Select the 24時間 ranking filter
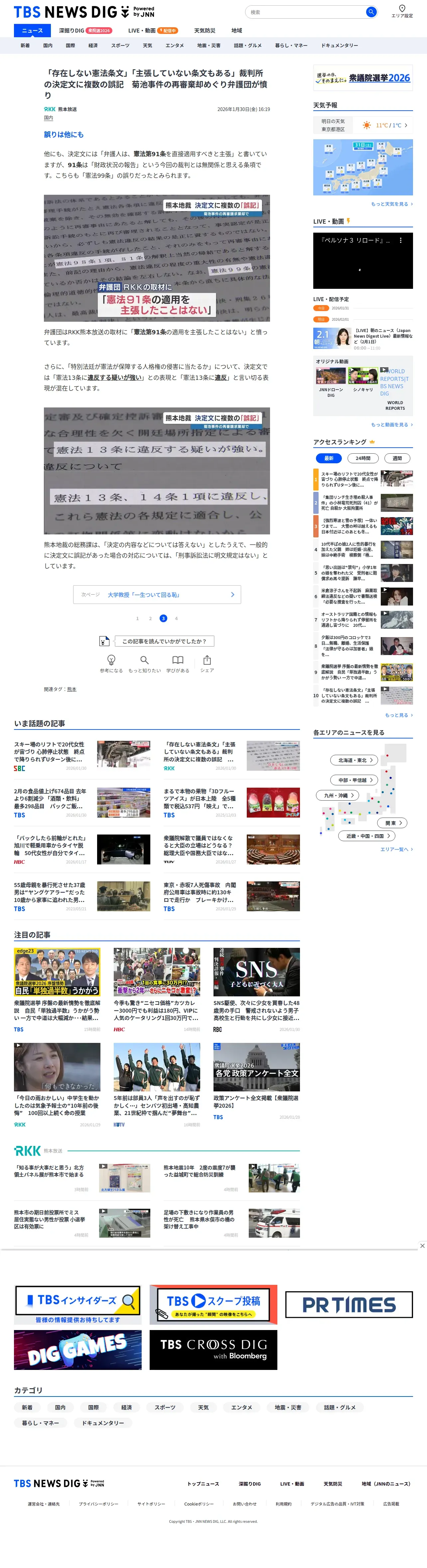The height and width of the screenshot is (1568, 427). [363, 458]
